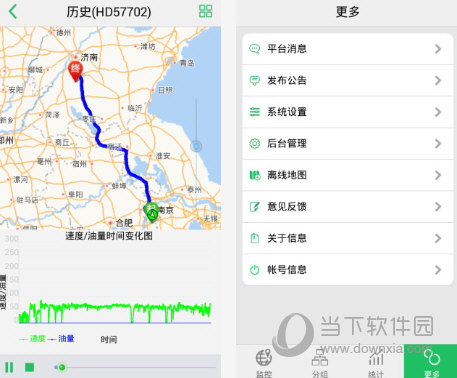Tap the 系统设置 sliders icon
Screen dimensions: 457x378
[255, 112]
